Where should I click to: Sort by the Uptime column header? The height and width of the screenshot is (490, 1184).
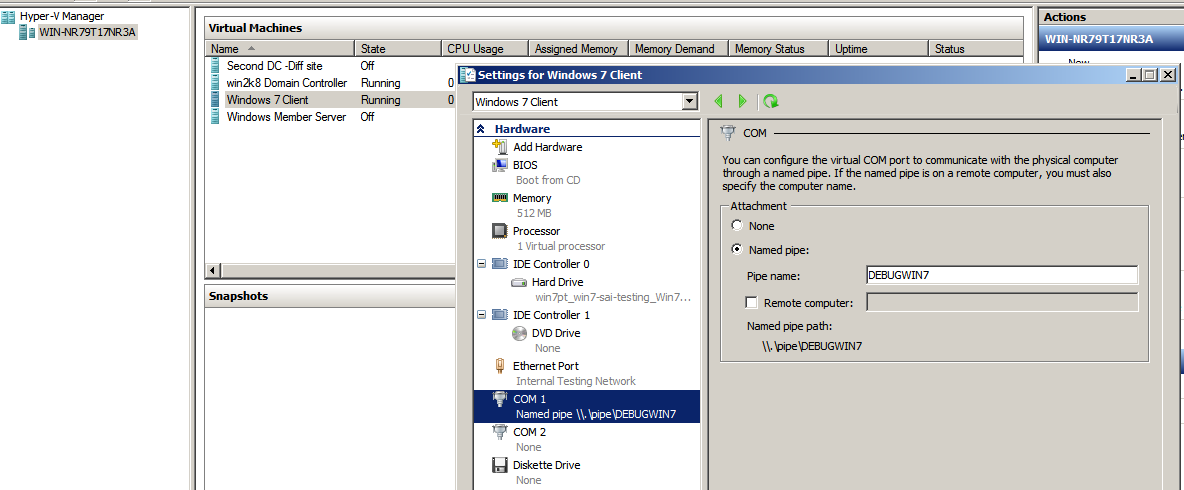click(x=878, y=48)
